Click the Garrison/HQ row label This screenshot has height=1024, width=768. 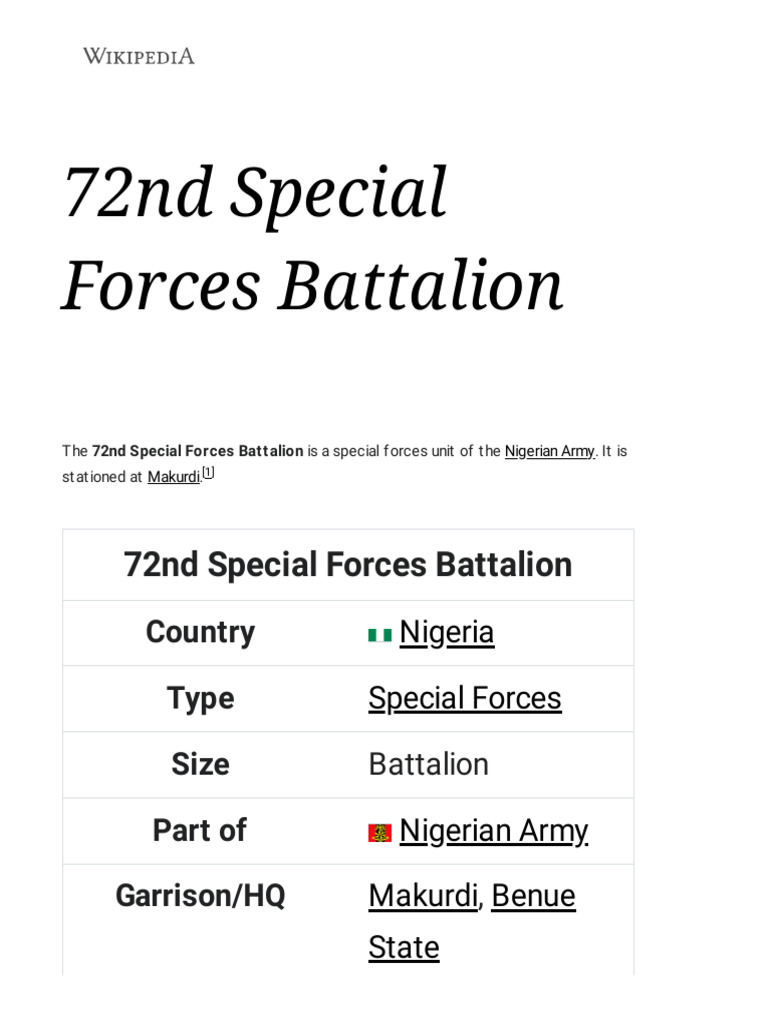pyautogui.click(x=200, y=896)
